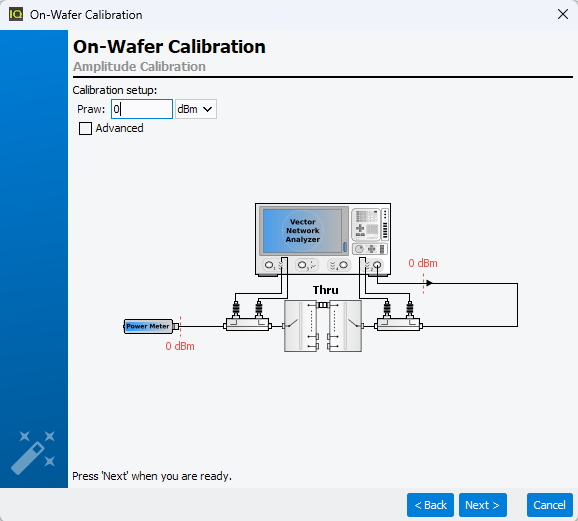Click the Praw value input field
Viewport: 578px width, 521px height.
click(x=142, y=109)
